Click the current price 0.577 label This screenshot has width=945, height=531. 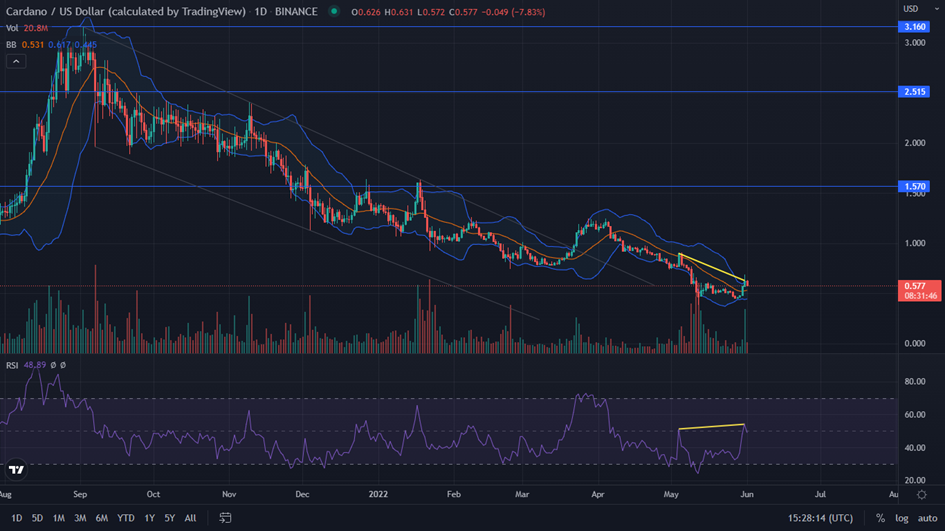pyautogui.click(x=919, y=291)
